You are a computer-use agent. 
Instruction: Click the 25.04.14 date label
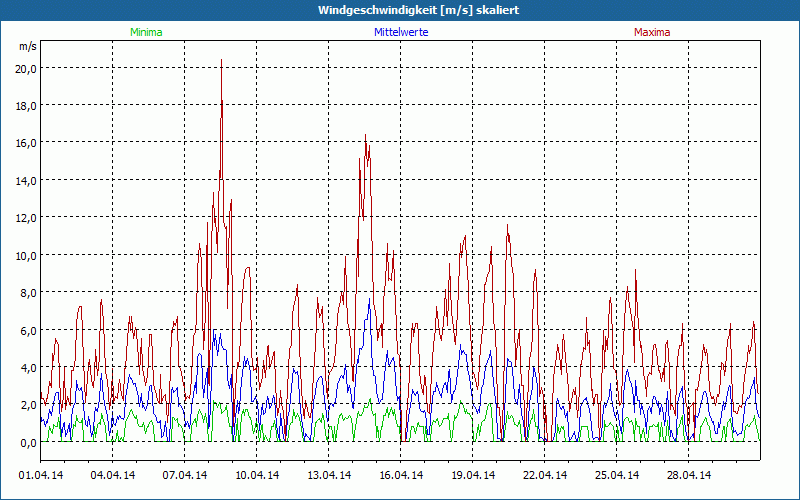tap(616, 476)
